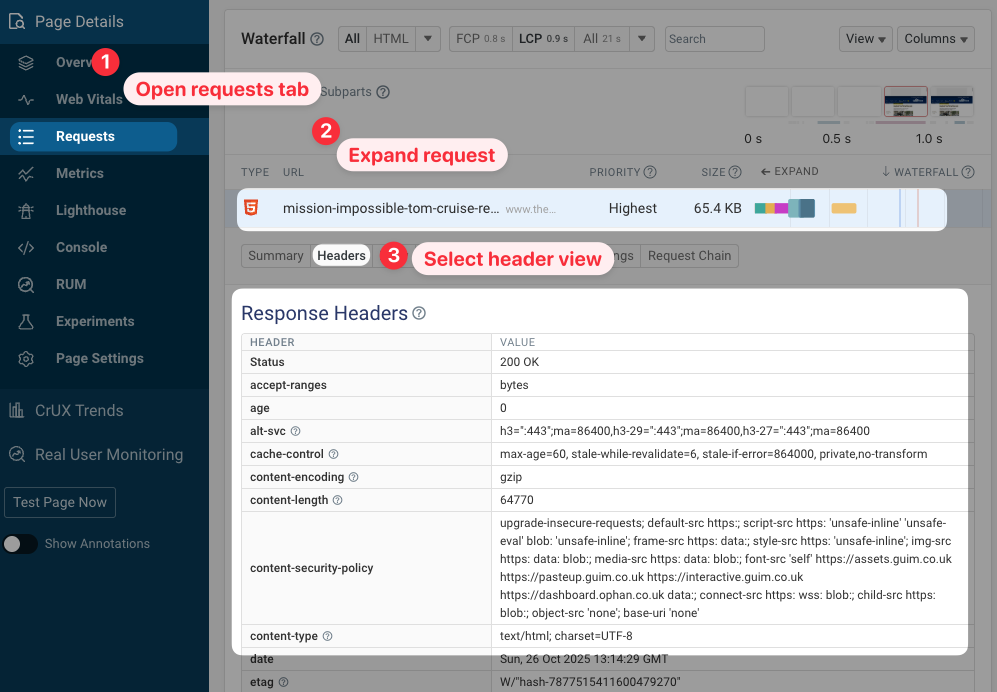Toggle the LCP 0.9 s milestone filter
The width and height of the screenshot is (997, 692).
[x=542, y=39]
